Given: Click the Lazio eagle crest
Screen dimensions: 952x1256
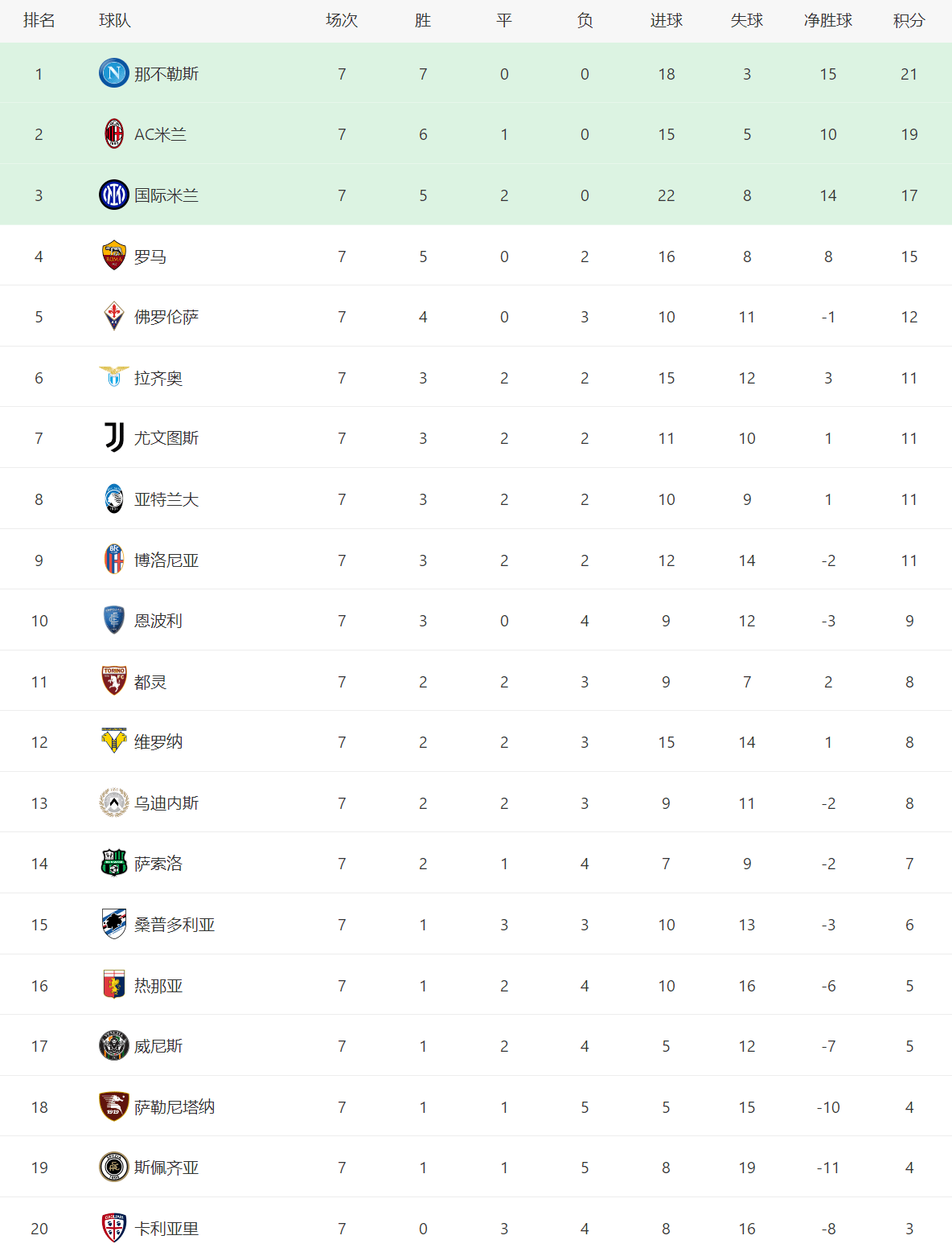Looking at the screenshot, I should (114, 376).
